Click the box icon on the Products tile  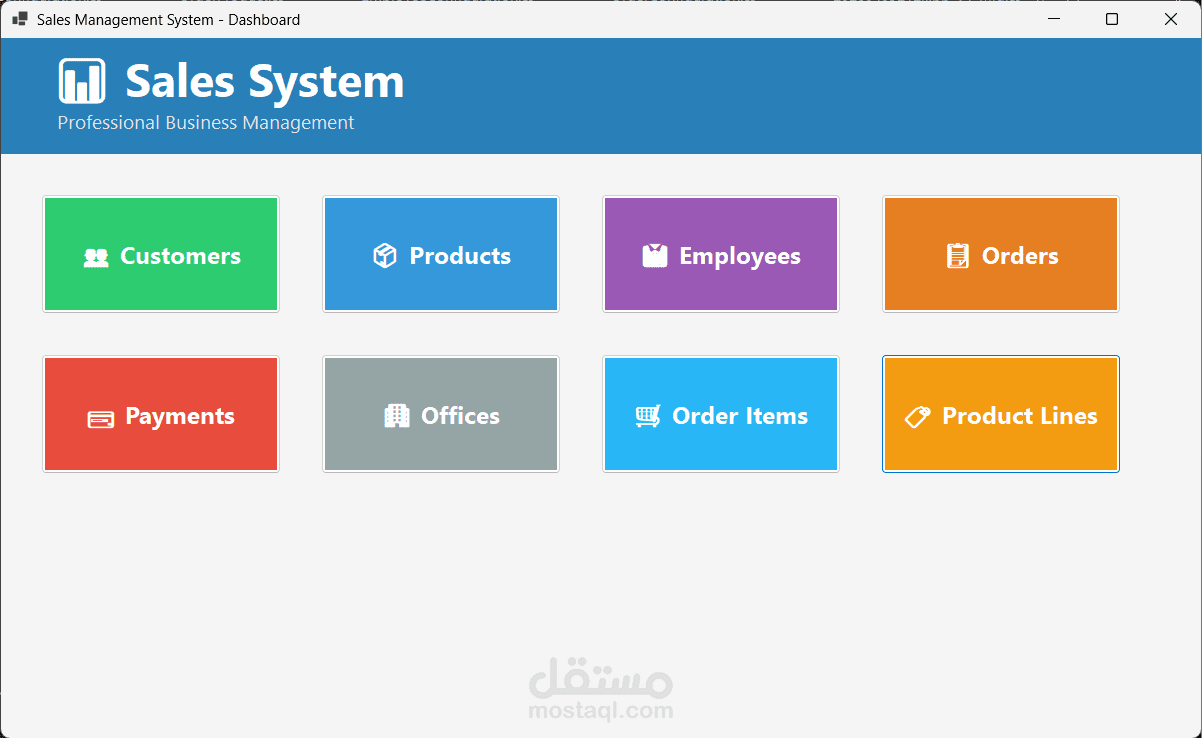pyautogui.click(x=384, y=255)
